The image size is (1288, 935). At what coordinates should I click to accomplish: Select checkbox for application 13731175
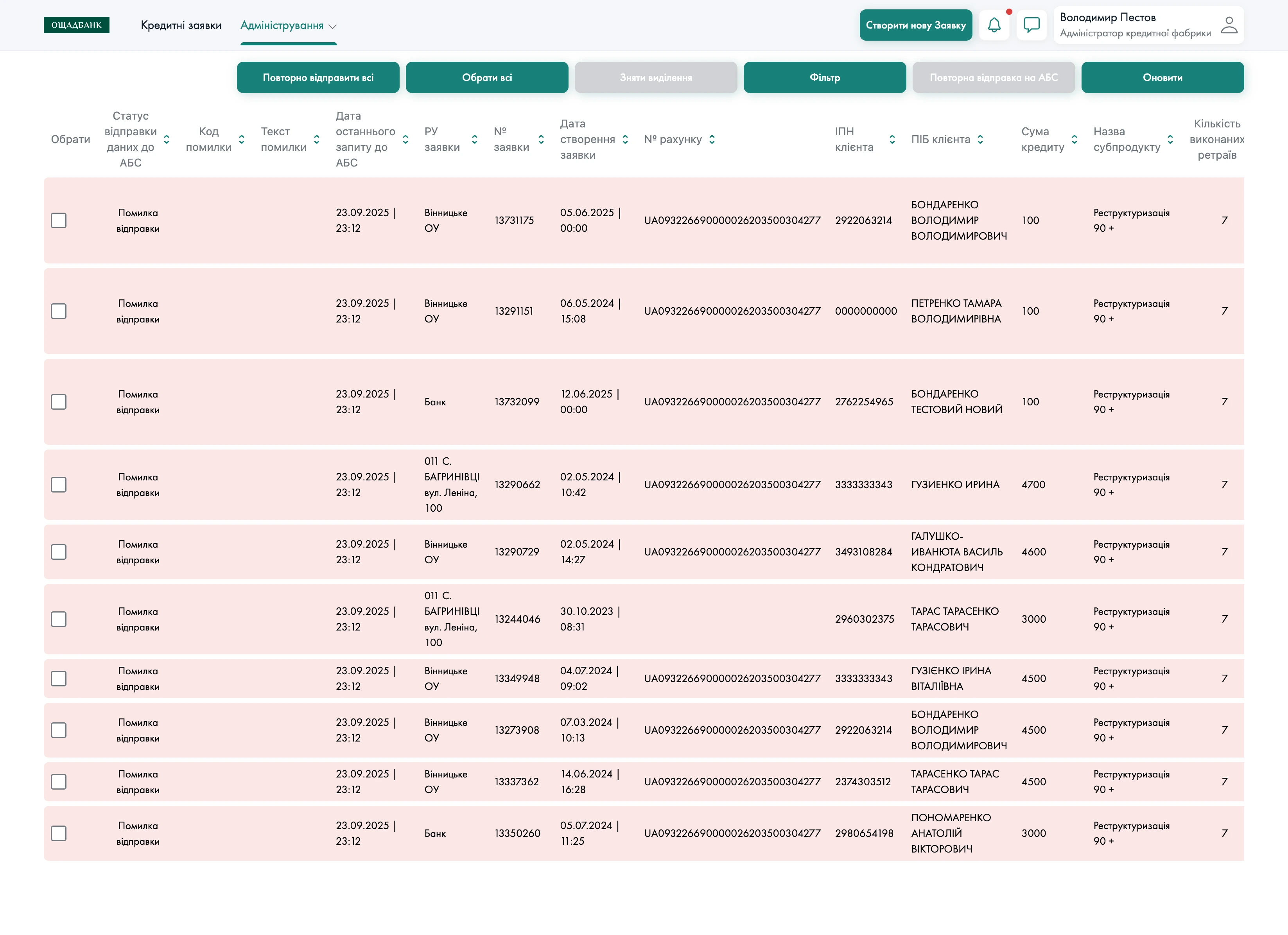[59, 220]
